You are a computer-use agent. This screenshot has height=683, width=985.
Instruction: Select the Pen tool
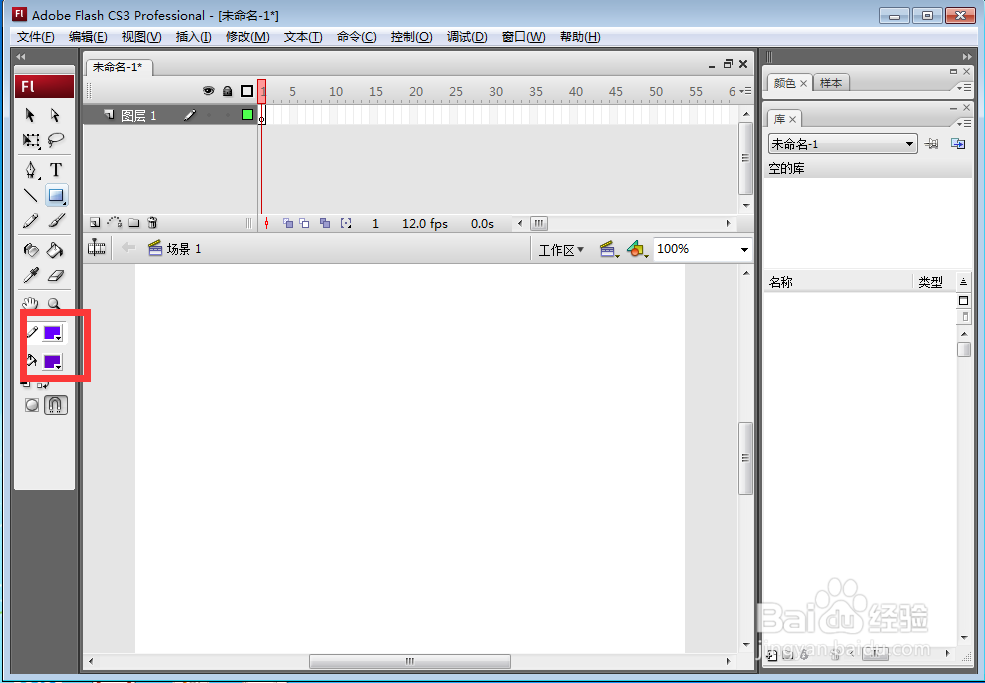click(30, 170)
